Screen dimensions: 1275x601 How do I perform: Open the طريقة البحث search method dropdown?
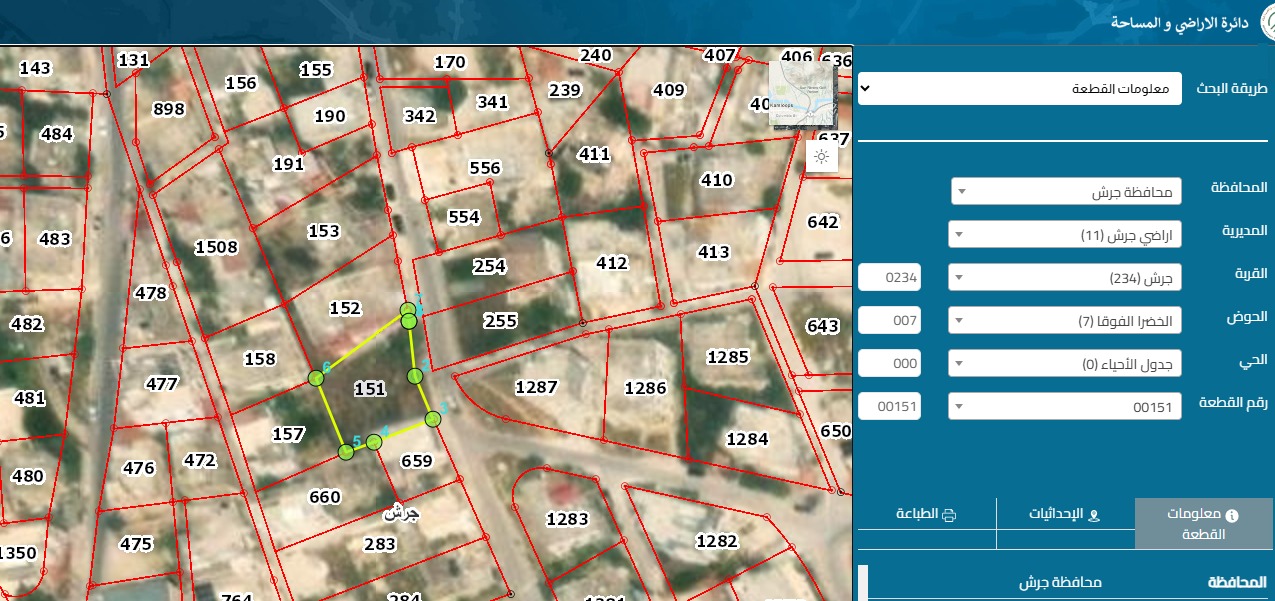coord(1020,88)
